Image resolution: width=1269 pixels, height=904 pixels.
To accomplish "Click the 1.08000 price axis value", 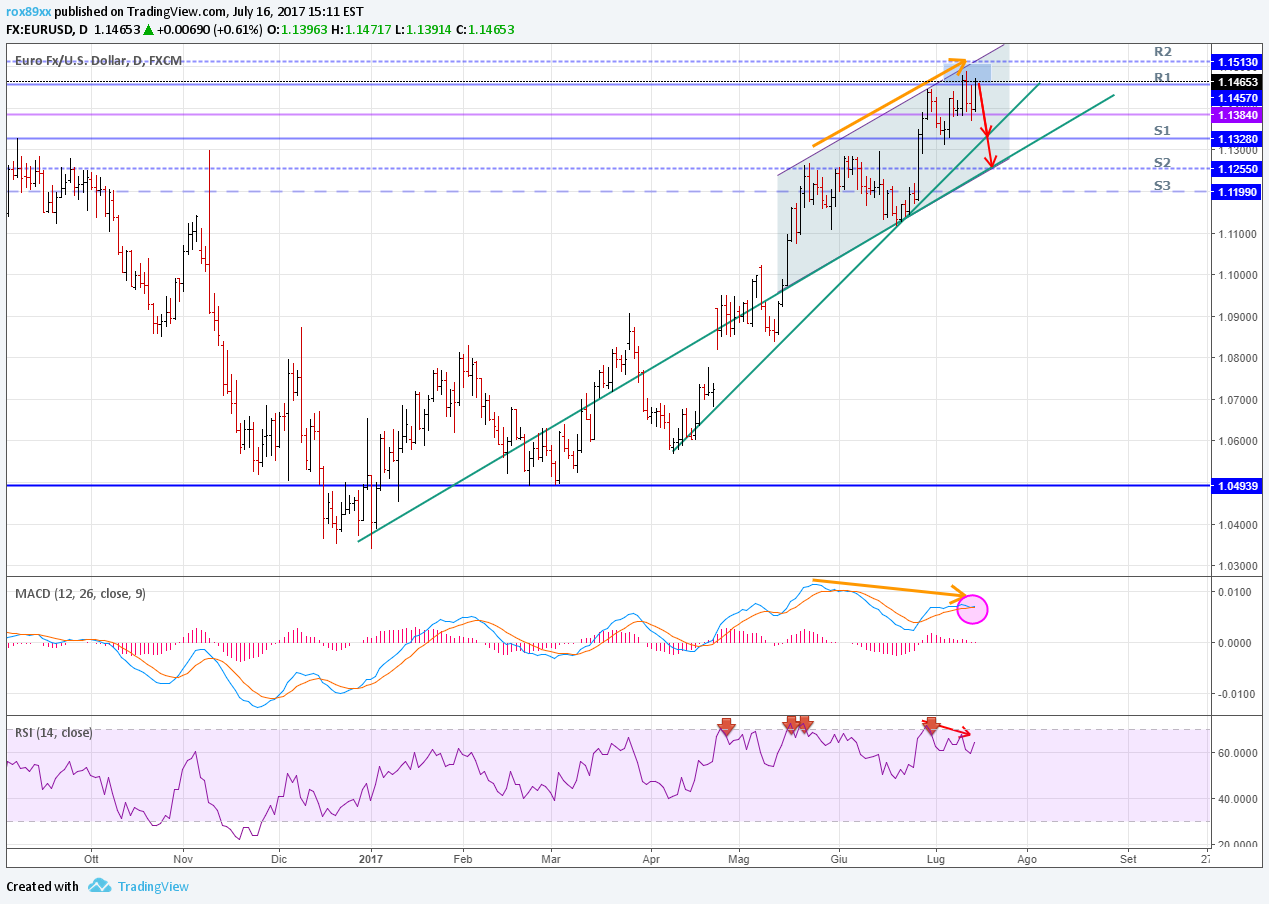I will [x=1238, y=358].
